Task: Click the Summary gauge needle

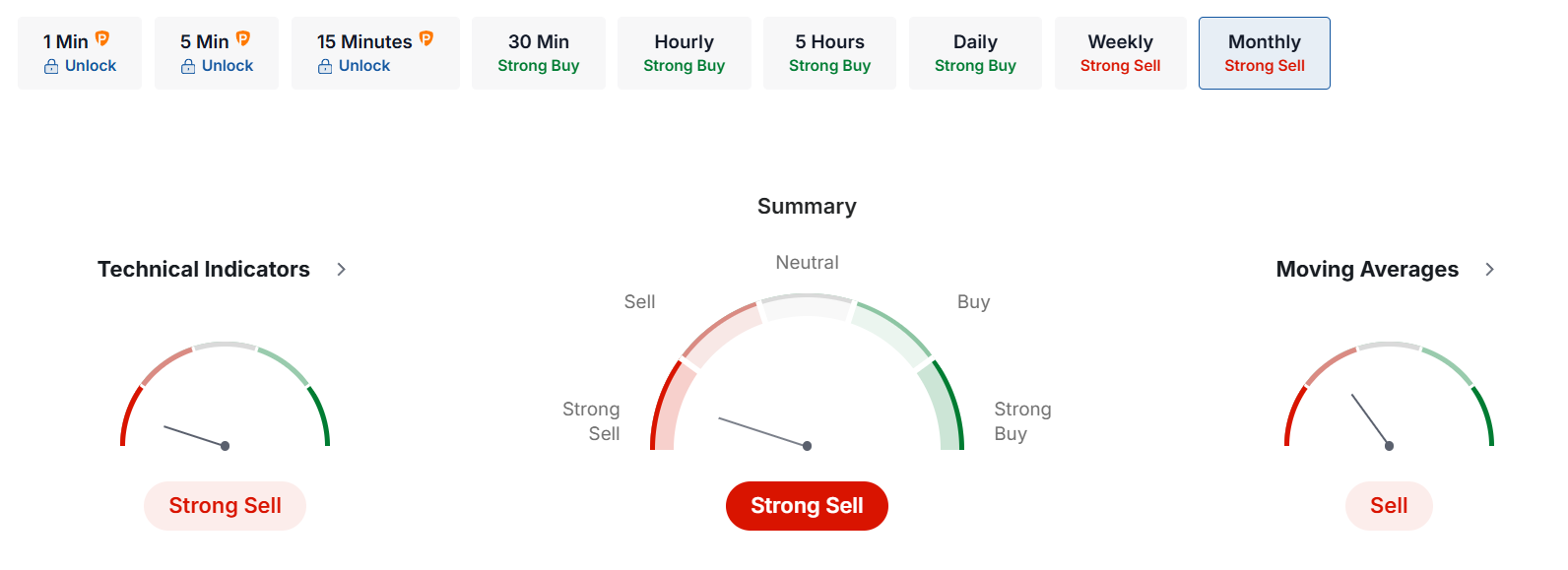Action: [x=763, y=432]
